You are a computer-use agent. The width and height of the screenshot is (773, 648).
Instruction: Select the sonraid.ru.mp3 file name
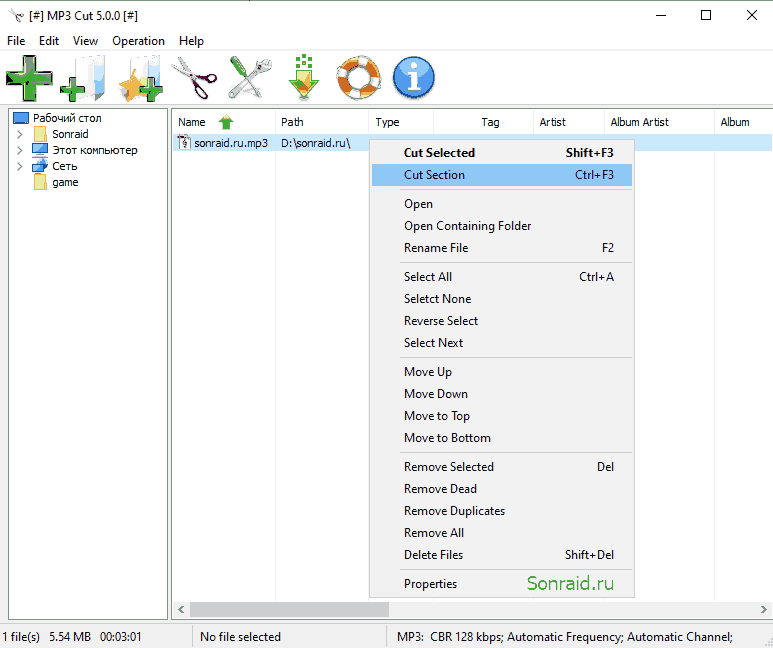click(231, 143)
